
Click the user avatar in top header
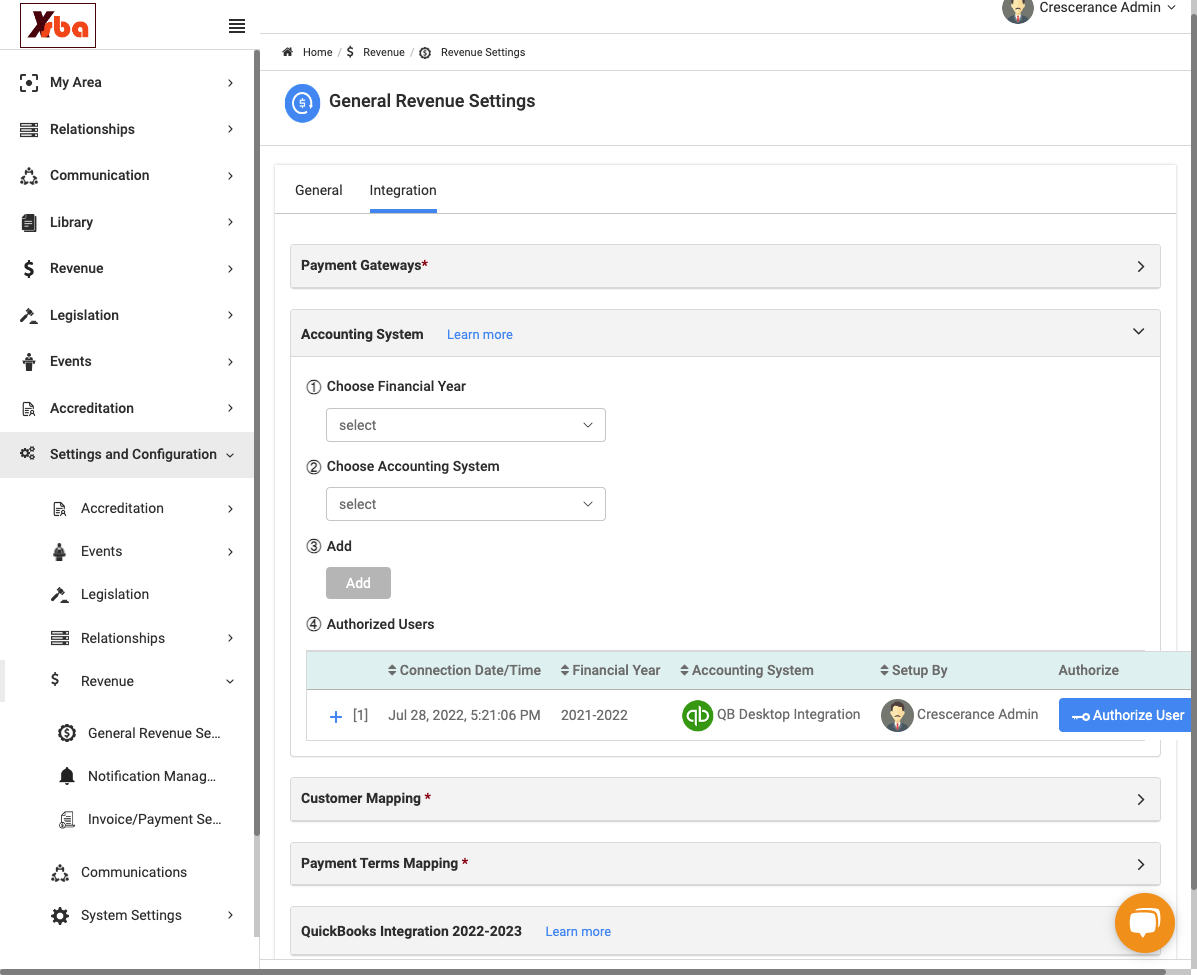1018,9
